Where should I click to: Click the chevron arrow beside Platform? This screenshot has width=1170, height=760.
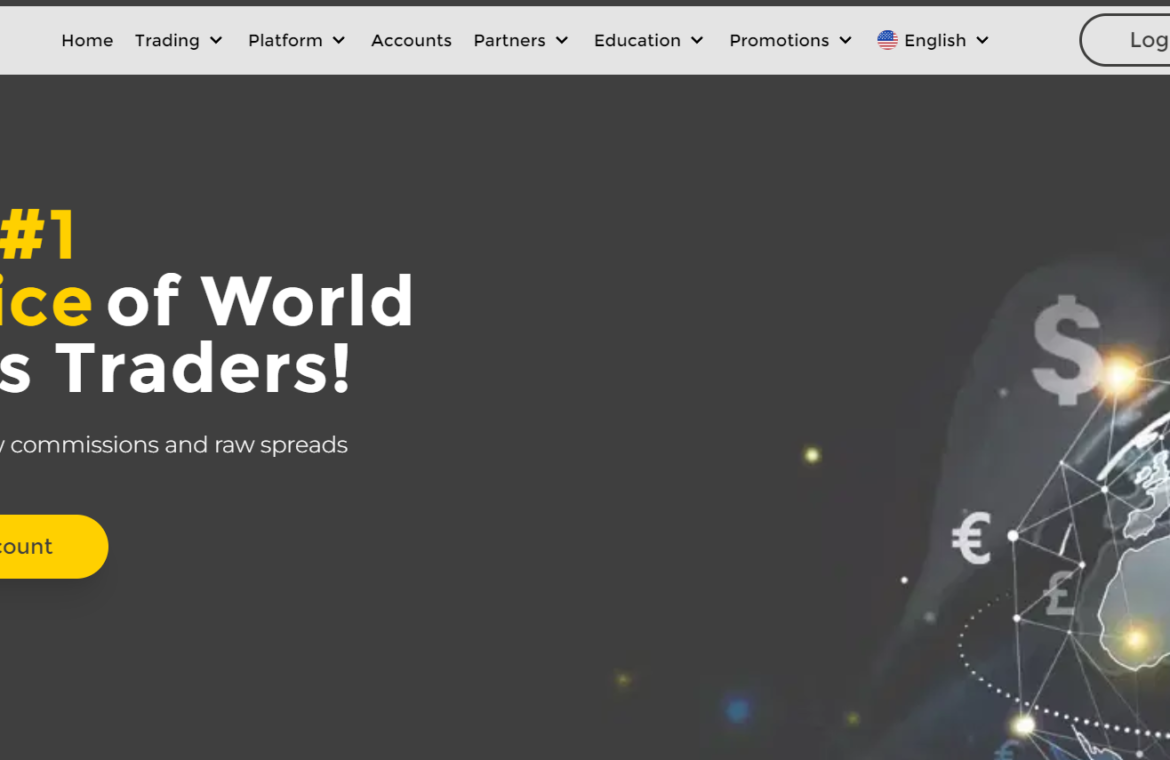click(x=339, y=40)
